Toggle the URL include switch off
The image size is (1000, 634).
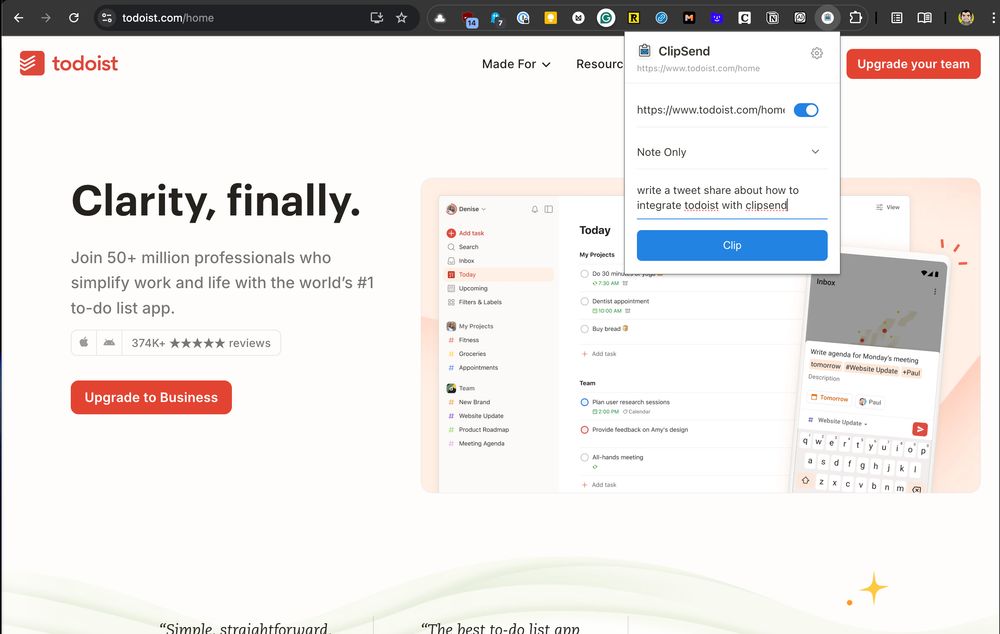click(805, 110)
